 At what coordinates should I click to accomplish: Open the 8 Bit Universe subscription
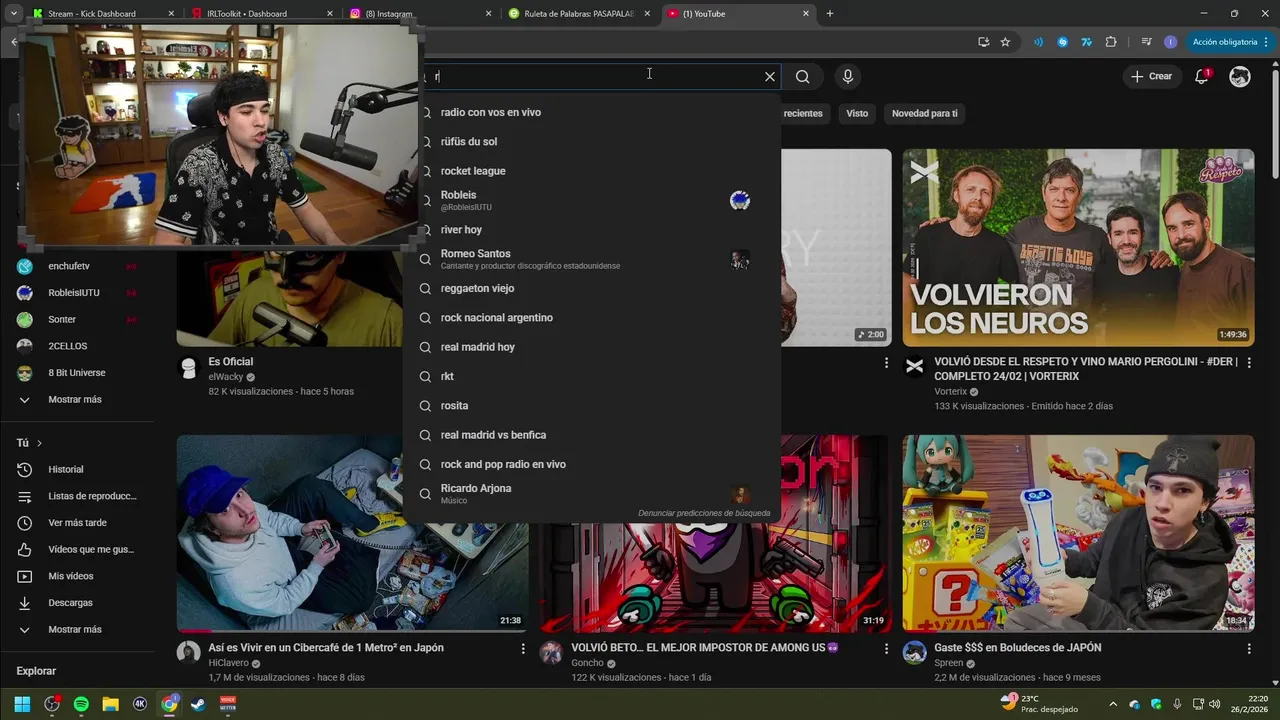[78, 373]
